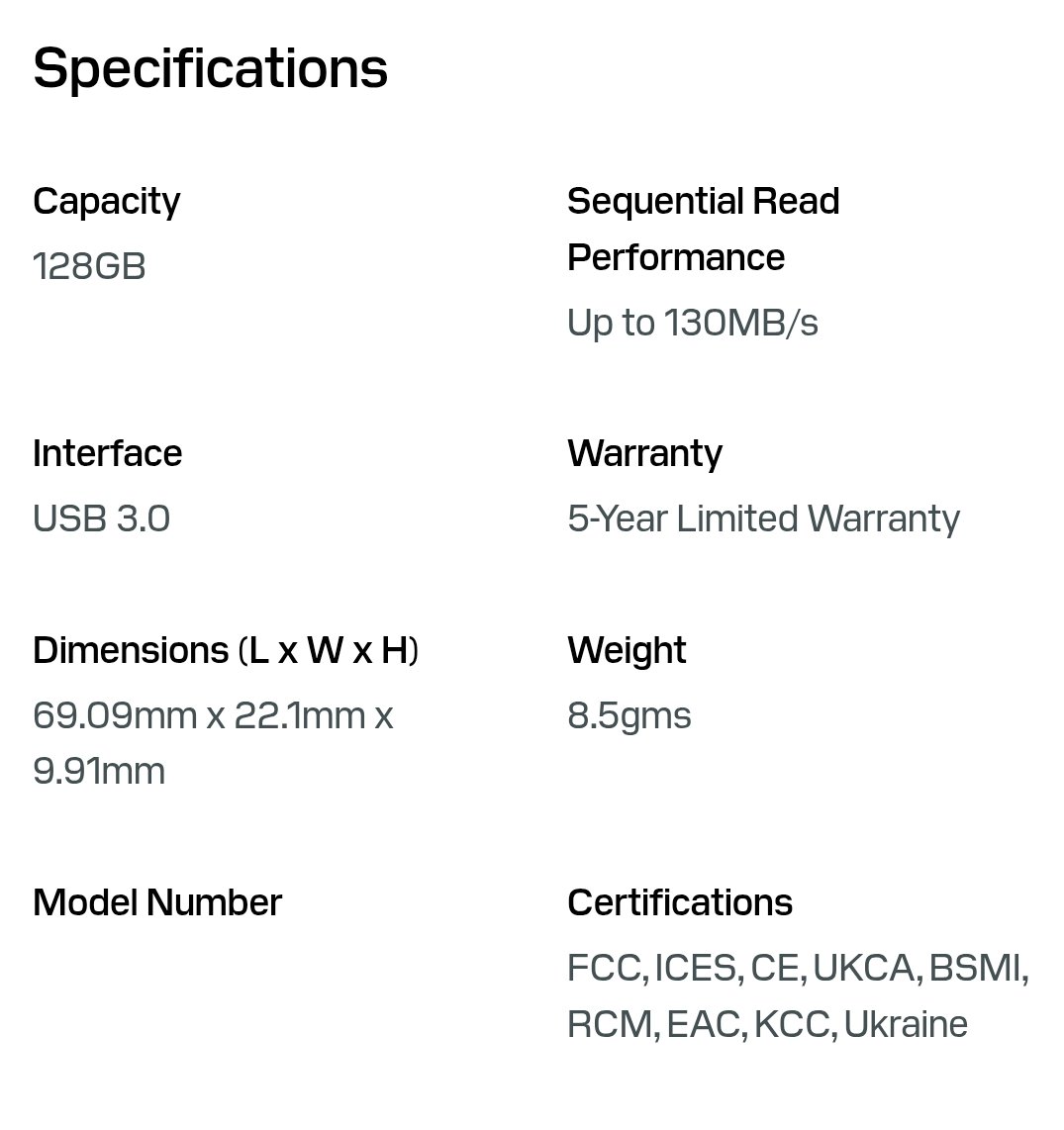Select the Up to 130MB/s value
The width and height of the screenshot is (1064, 1130).
coord(693,323)
